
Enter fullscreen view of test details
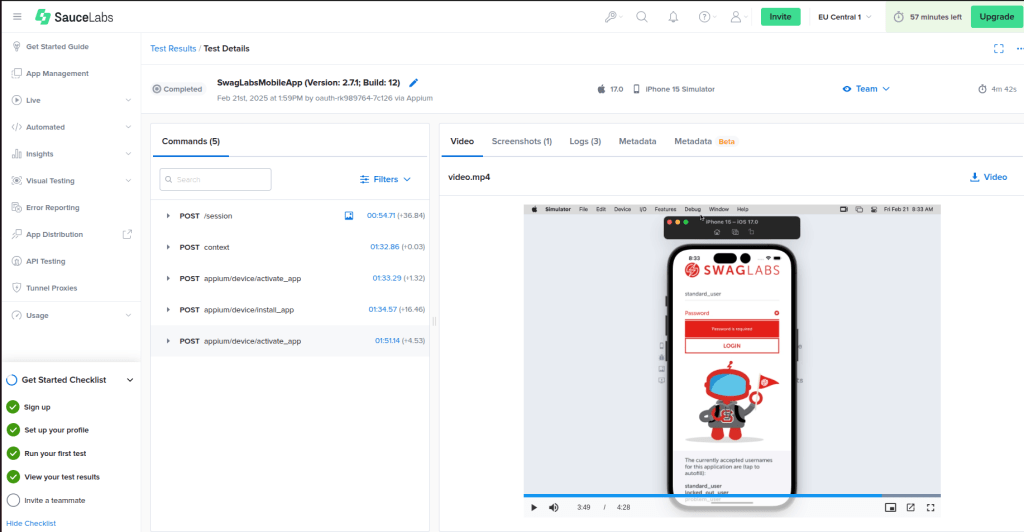click(x=998, y=48)
